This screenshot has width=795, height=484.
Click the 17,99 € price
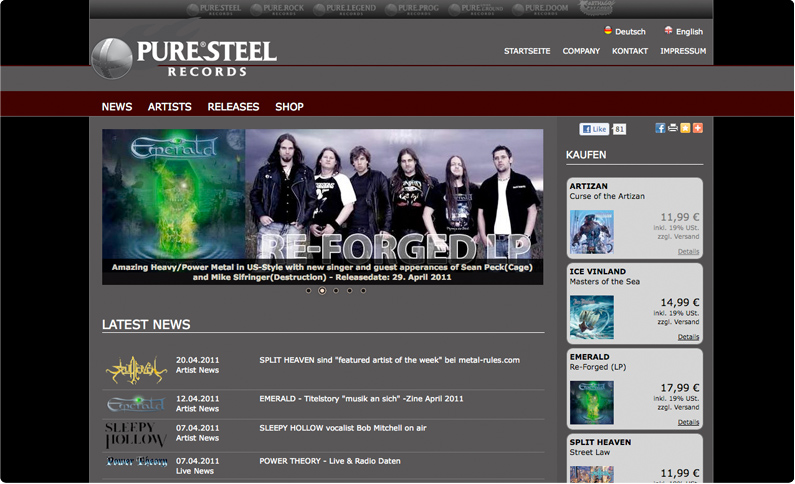click(679, 388)
